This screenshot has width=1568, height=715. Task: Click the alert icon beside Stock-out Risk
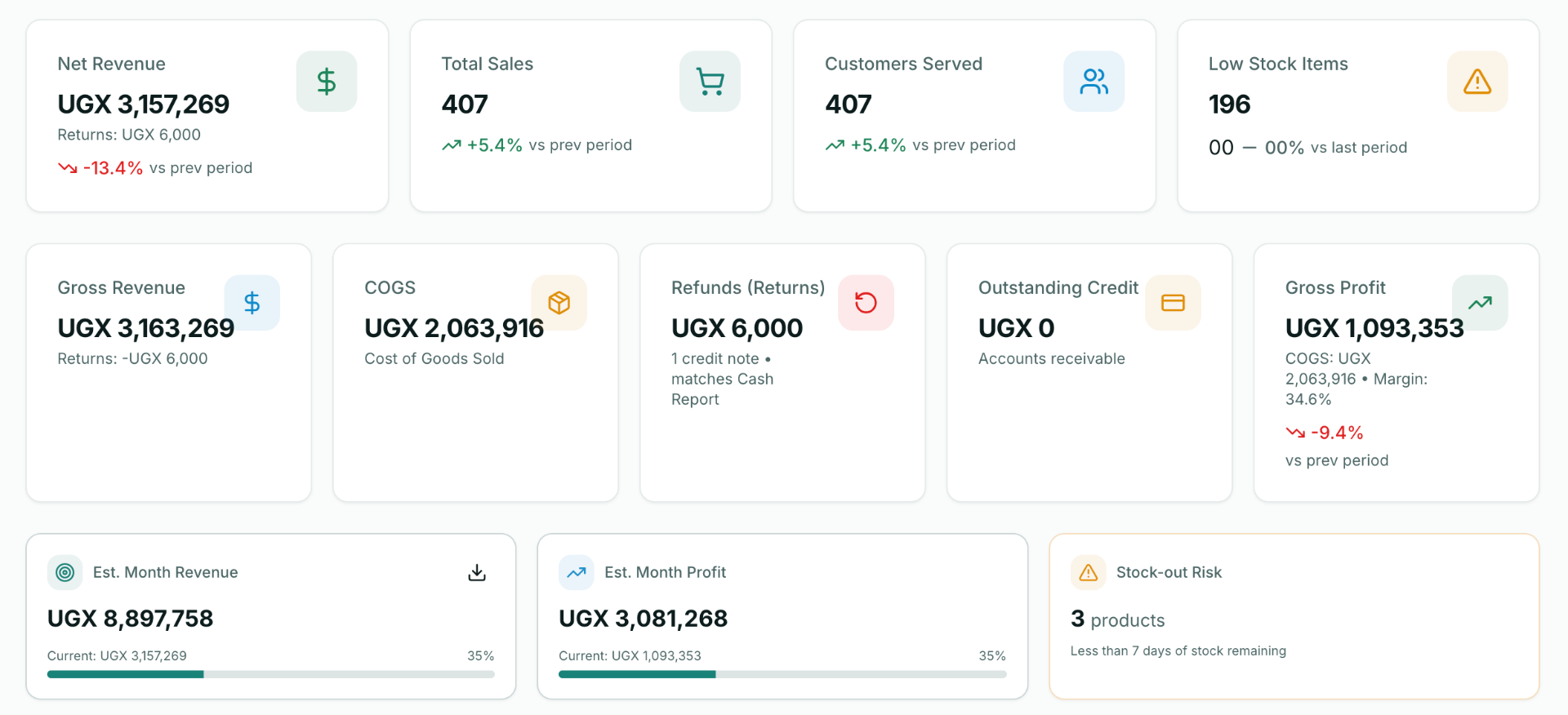coord(1089,573)
